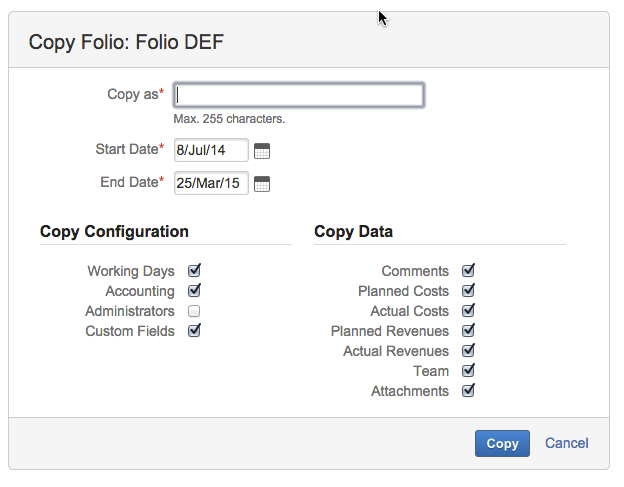Click the Start Date input field
The width and height of the screenshot is (624, 487).
click(x=210, y=151)
